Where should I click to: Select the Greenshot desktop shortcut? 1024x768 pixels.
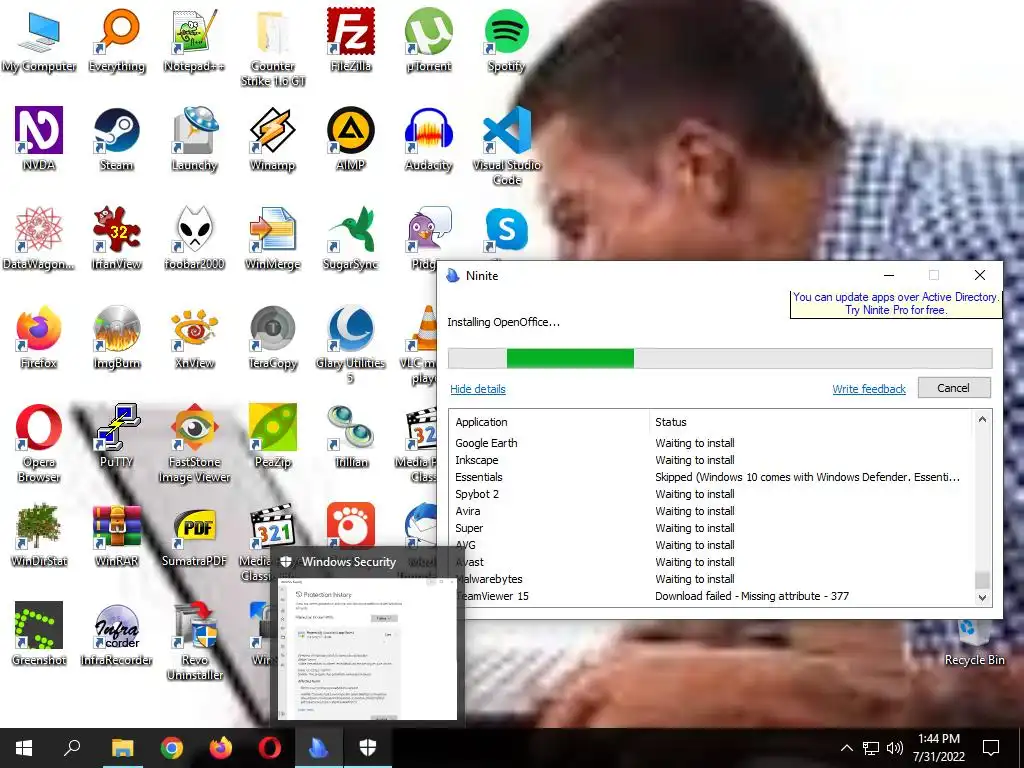[39, 633]
